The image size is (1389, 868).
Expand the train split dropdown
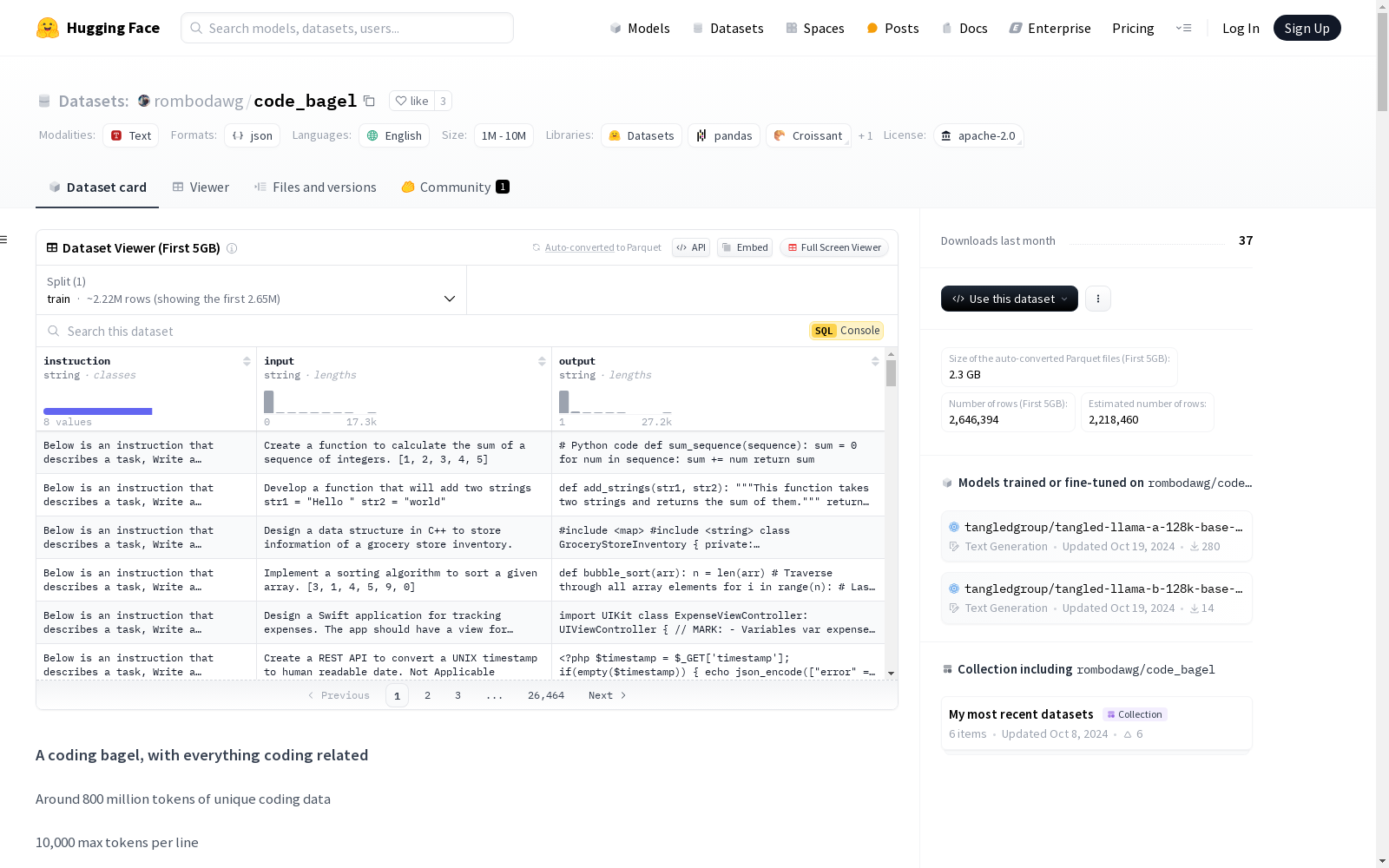coord(251,290)
